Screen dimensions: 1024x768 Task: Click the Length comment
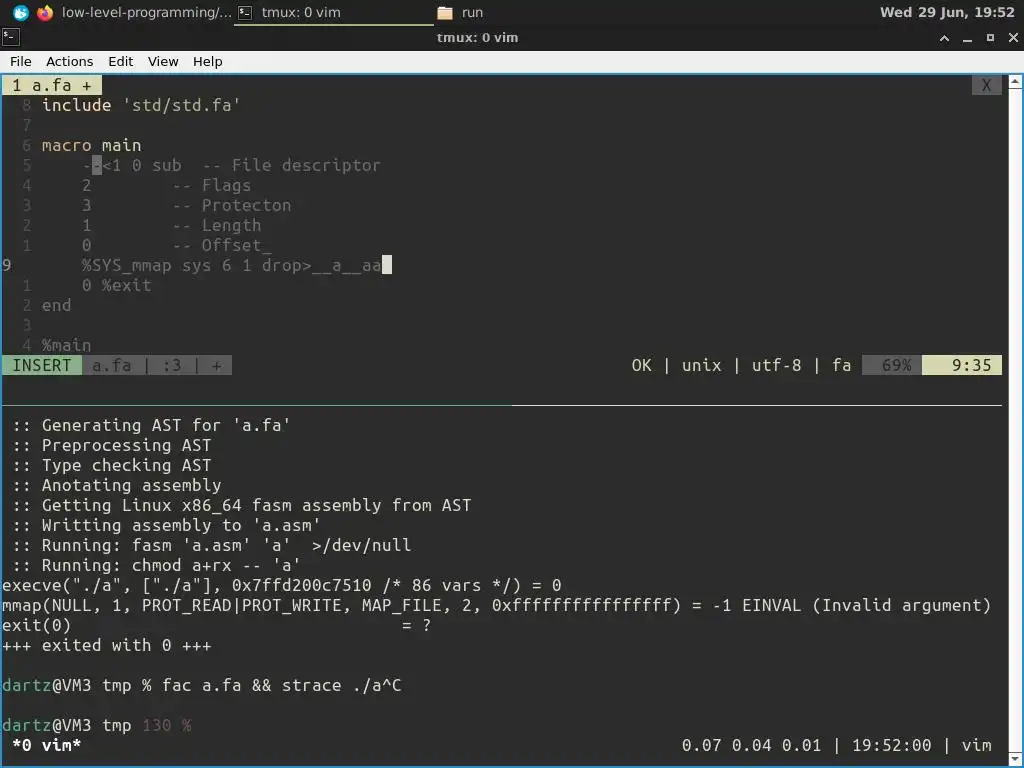click(x=217, y=225)
